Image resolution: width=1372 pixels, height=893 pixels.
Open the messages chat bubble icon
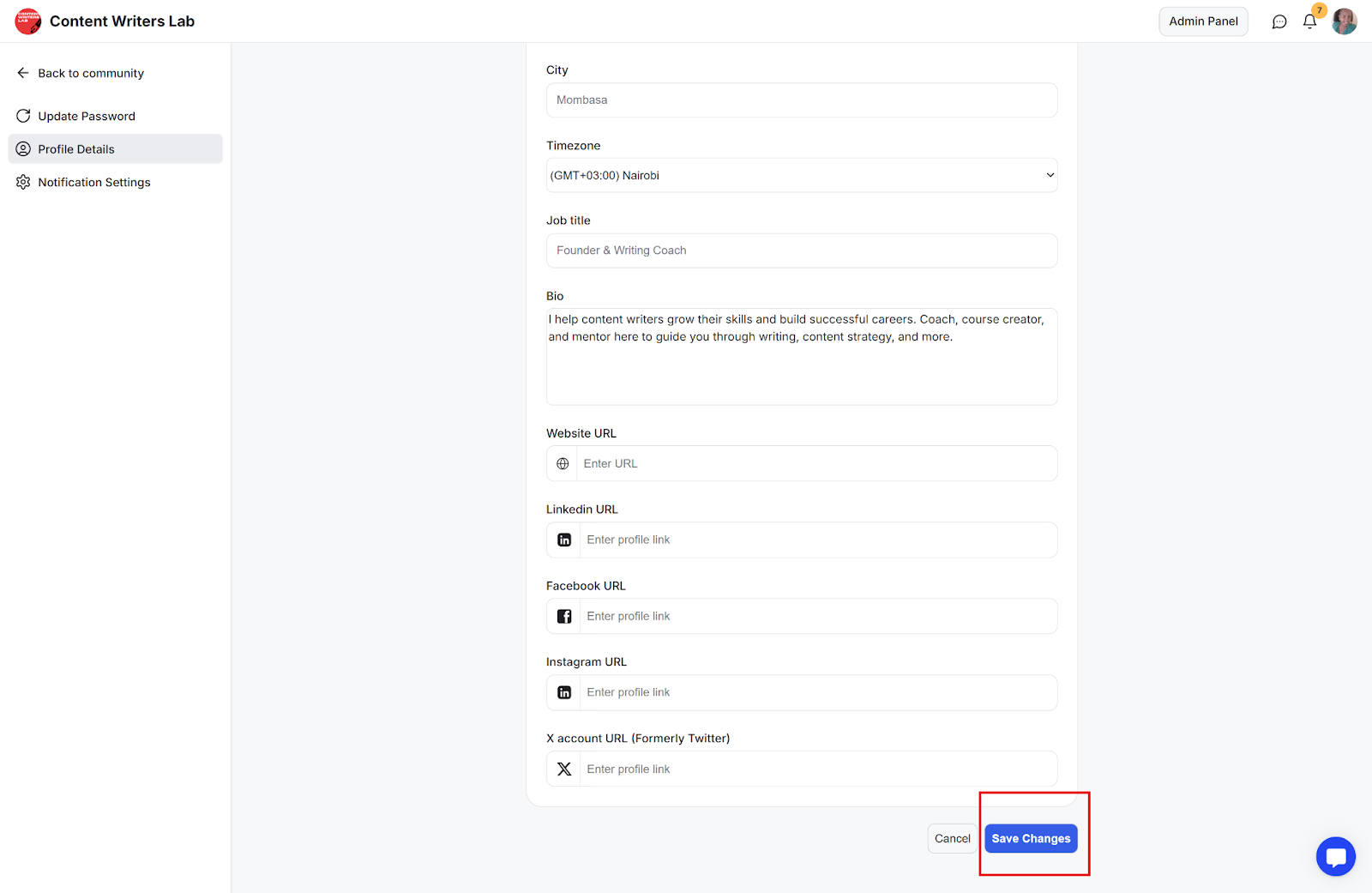click(1279, 21)
